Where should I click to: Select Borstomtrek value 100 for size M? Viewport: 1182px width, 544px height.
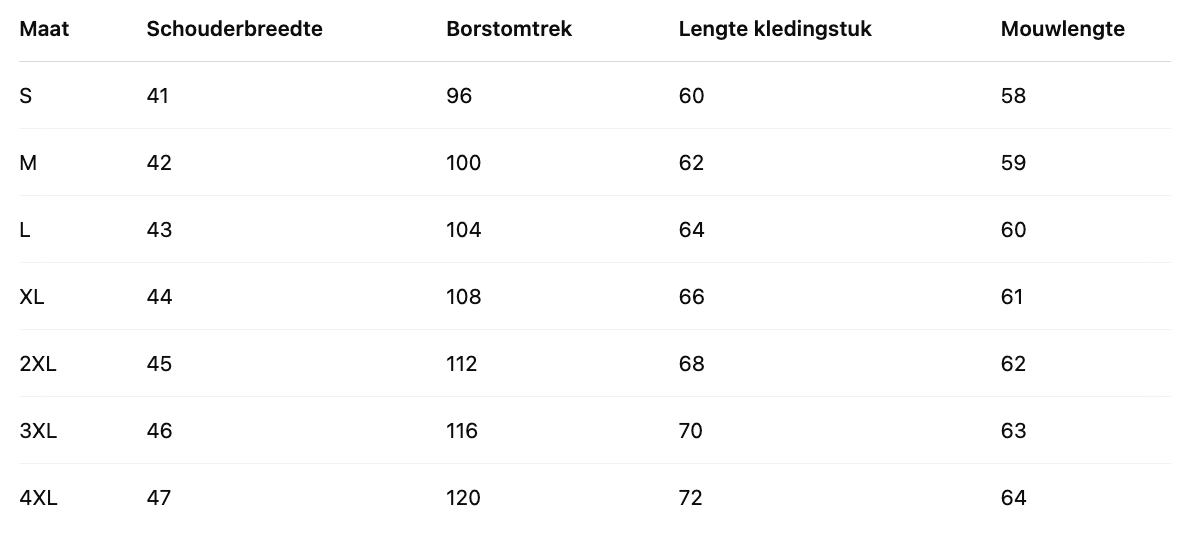pos(464,163)
